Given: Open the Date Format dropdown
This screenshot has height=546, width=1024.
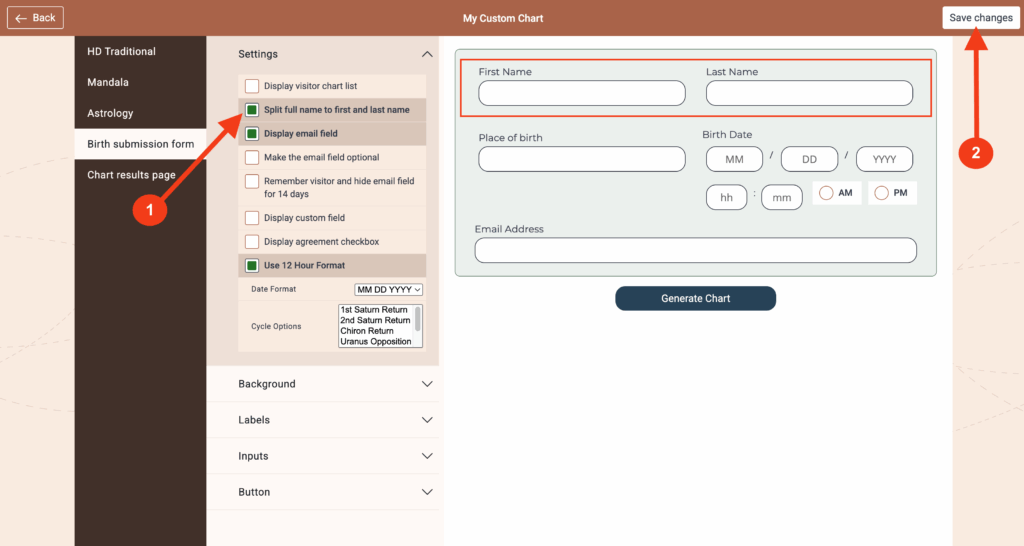Looking at the screenshot, I should tap(389, 289).
